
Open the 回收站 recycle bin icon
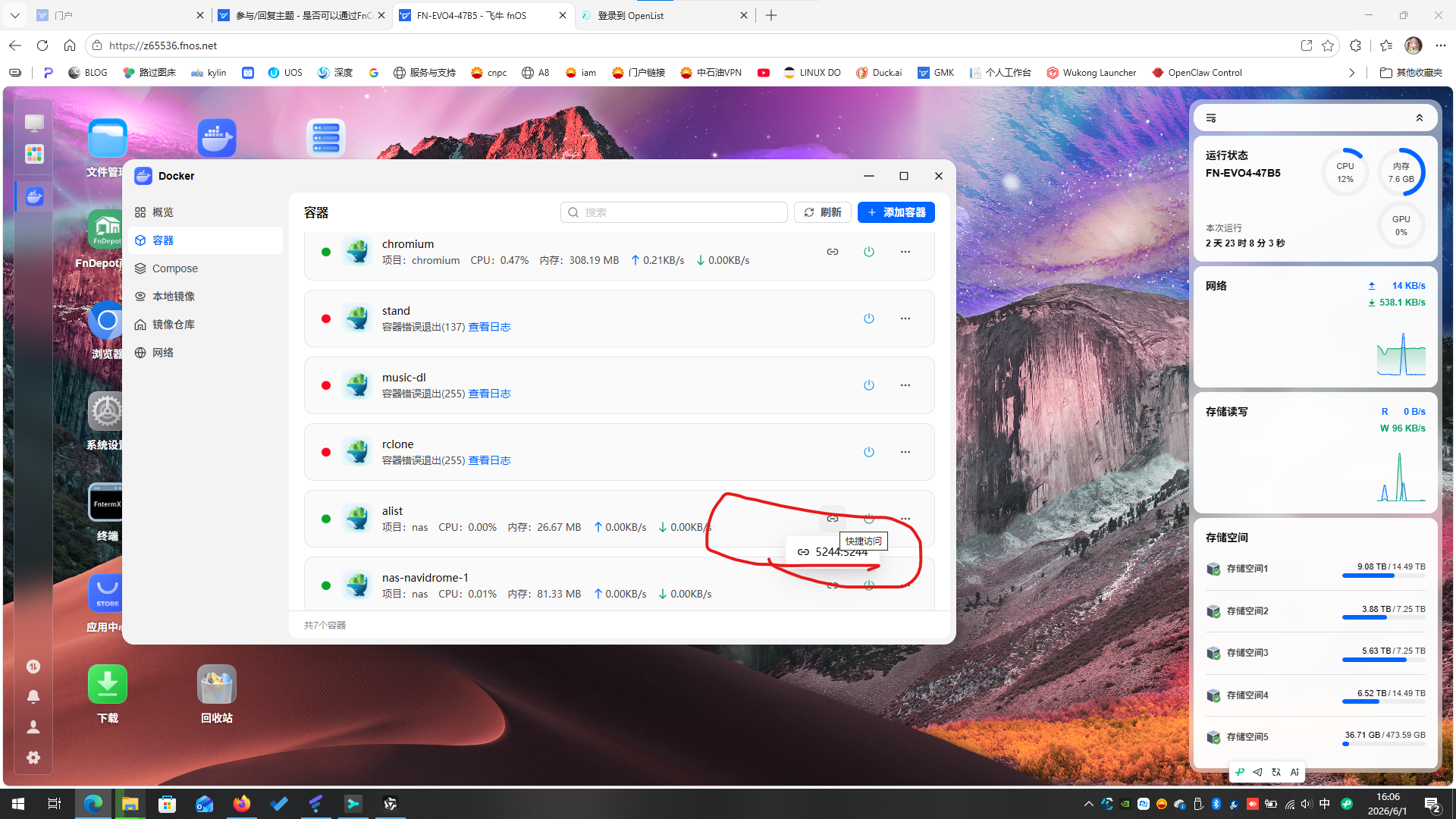[217, 695]
